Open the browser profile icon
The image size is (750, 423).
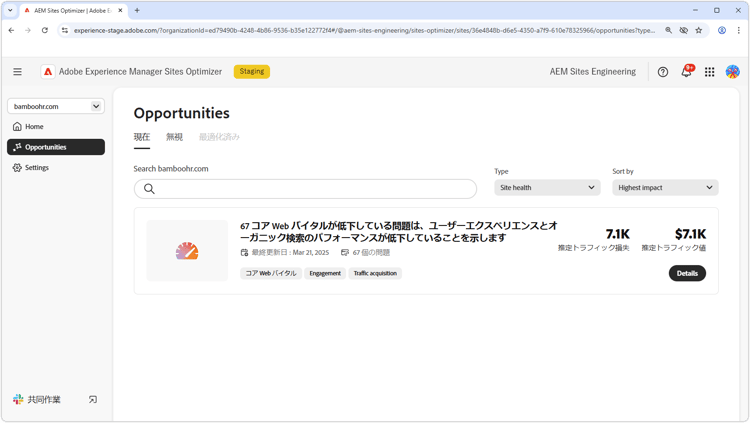coord(722,30)
